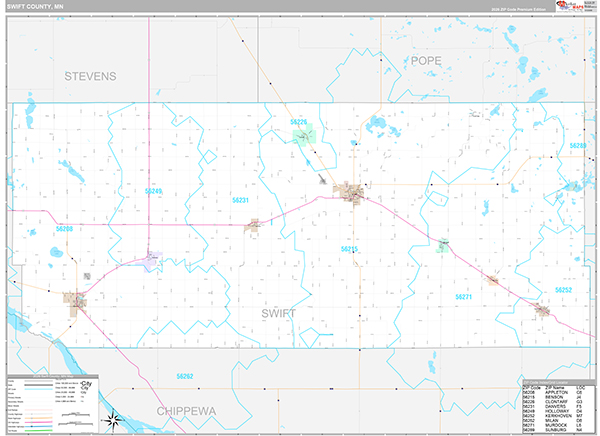Click the Murdock town area on southeast highway
600x436 pixels.
click(493, 280)
